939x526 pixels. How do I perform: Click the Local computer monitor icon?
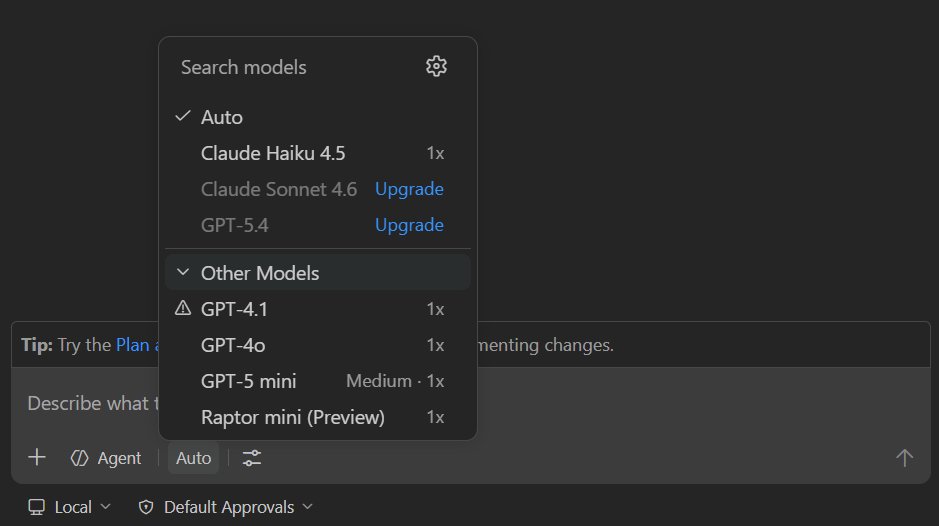(x=37, y=507)
